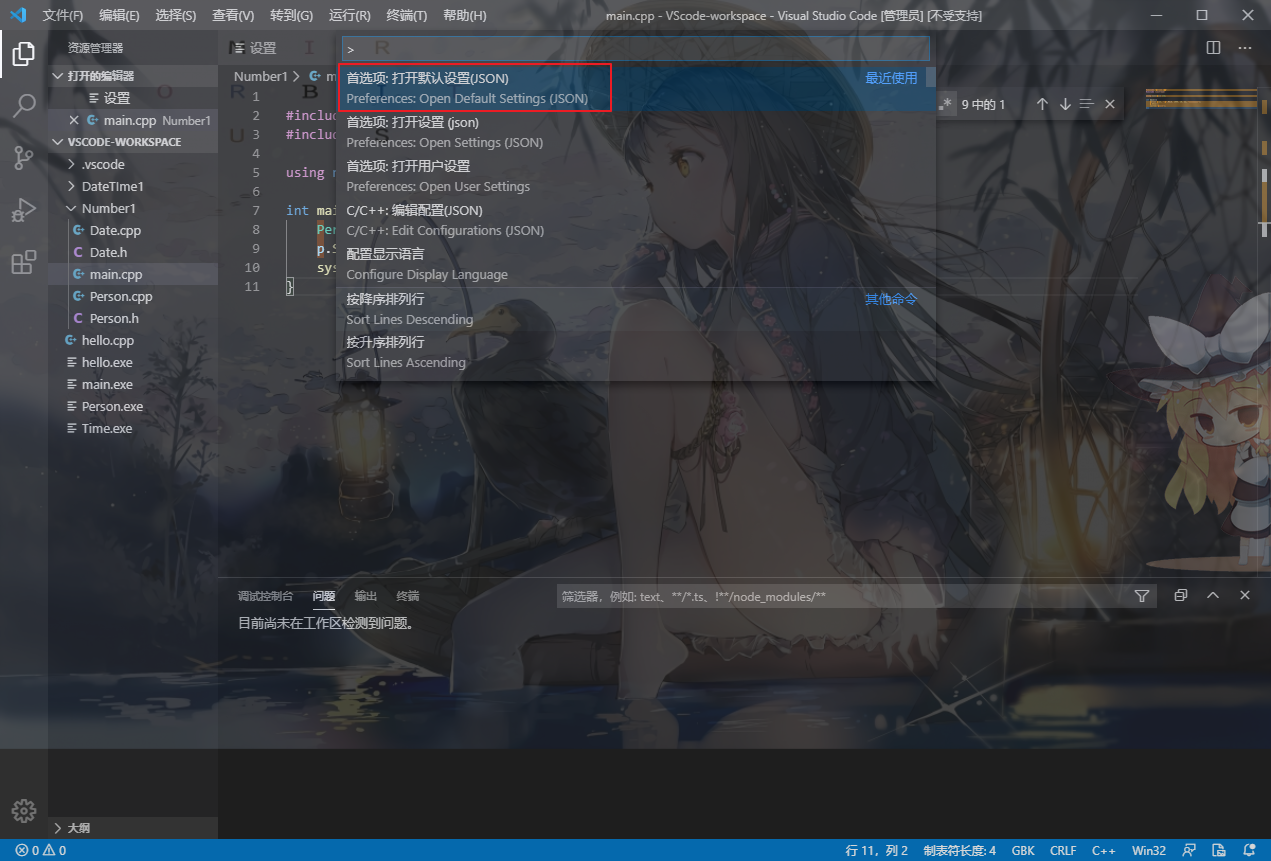Image resolution: width=1271 pixels, height=861 pixels.
Task: Select Person.exe in the explorer
Action: tap(133, 406)
